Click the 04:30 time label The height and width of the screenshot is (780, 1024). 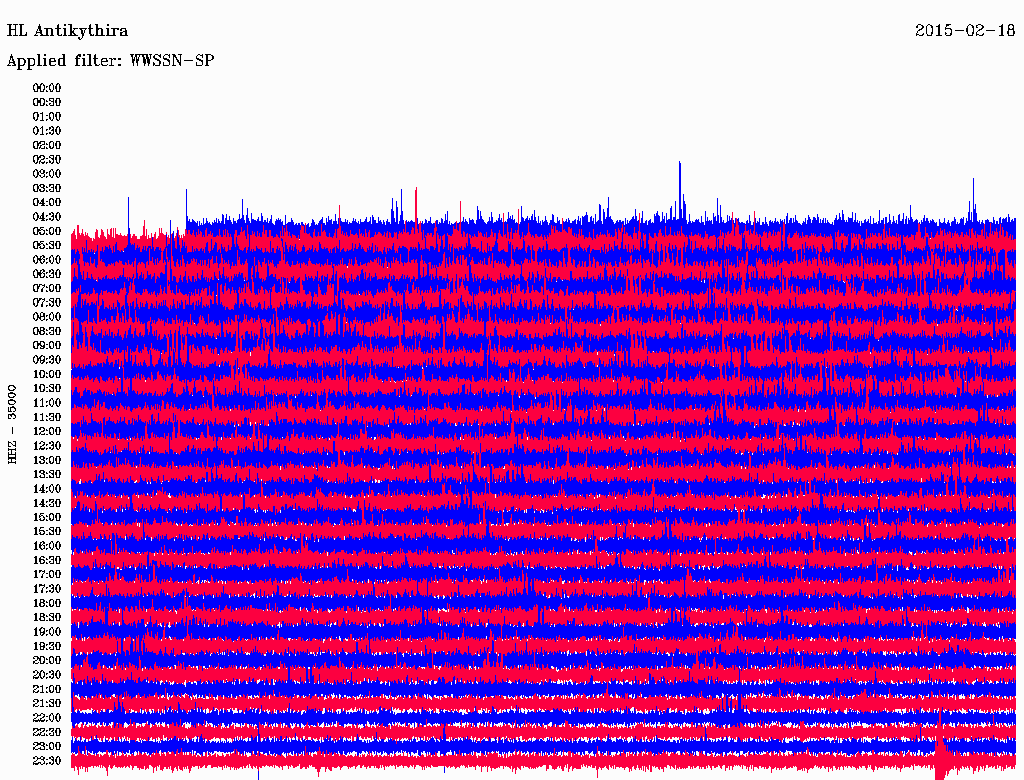click(47, 217)
